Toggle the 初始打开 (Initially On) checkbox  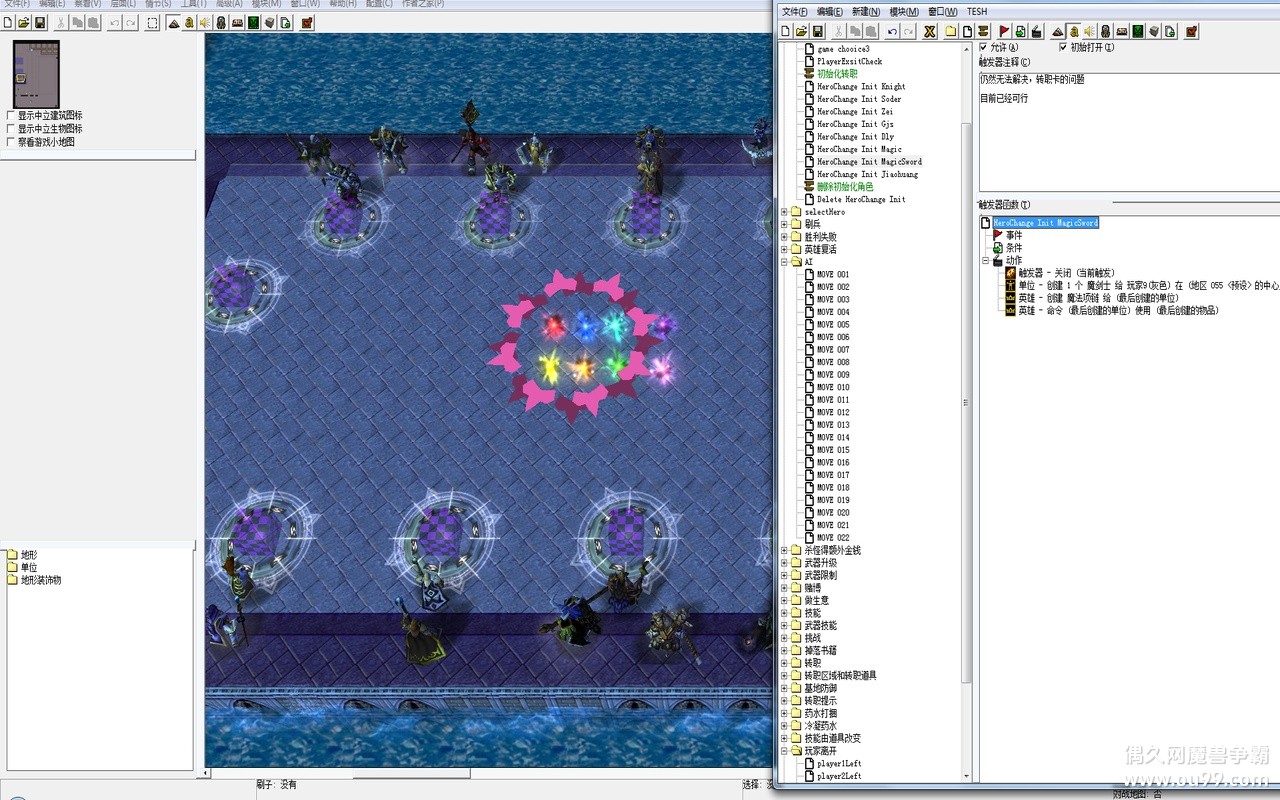pyautogui.click(x=1063, y=47)
